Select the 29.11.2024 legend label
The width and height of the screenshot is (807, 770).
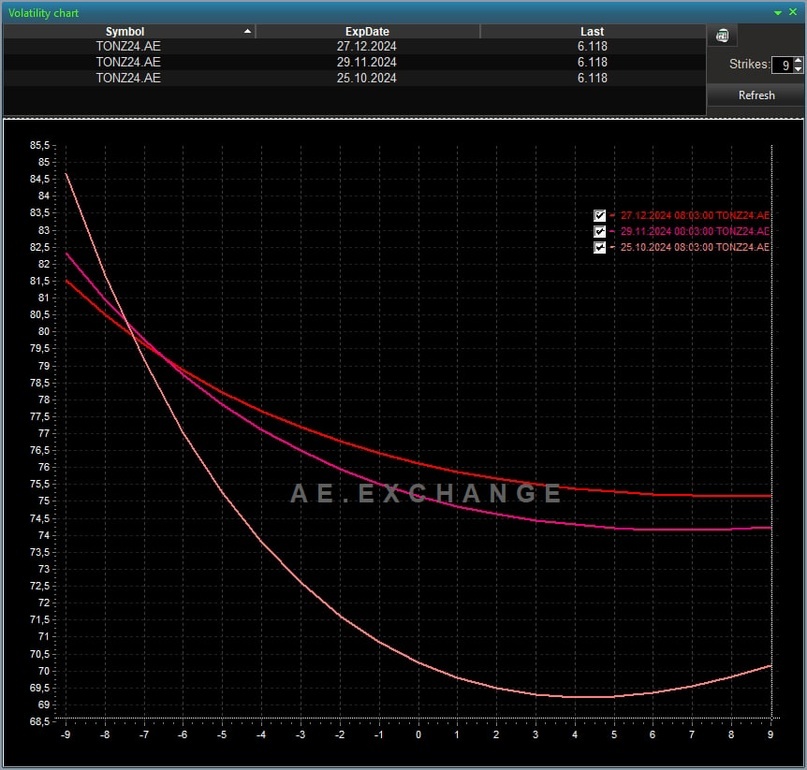coord(695,232)
